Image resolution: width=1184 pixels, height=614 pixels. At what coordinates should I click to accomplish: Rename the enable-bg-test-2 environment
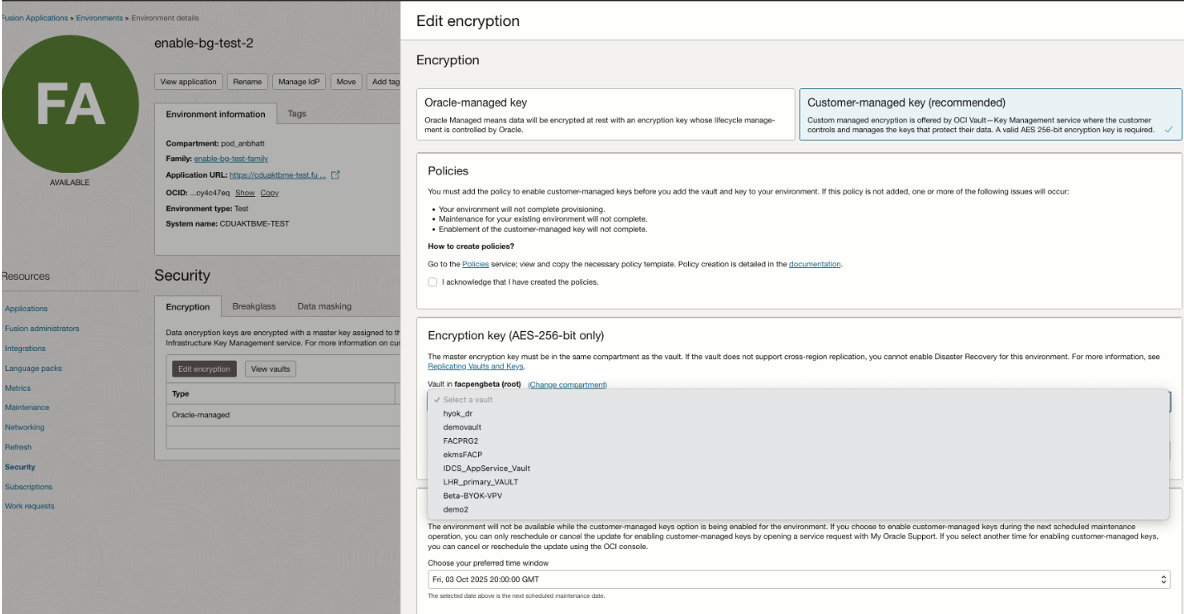(247, 81)
